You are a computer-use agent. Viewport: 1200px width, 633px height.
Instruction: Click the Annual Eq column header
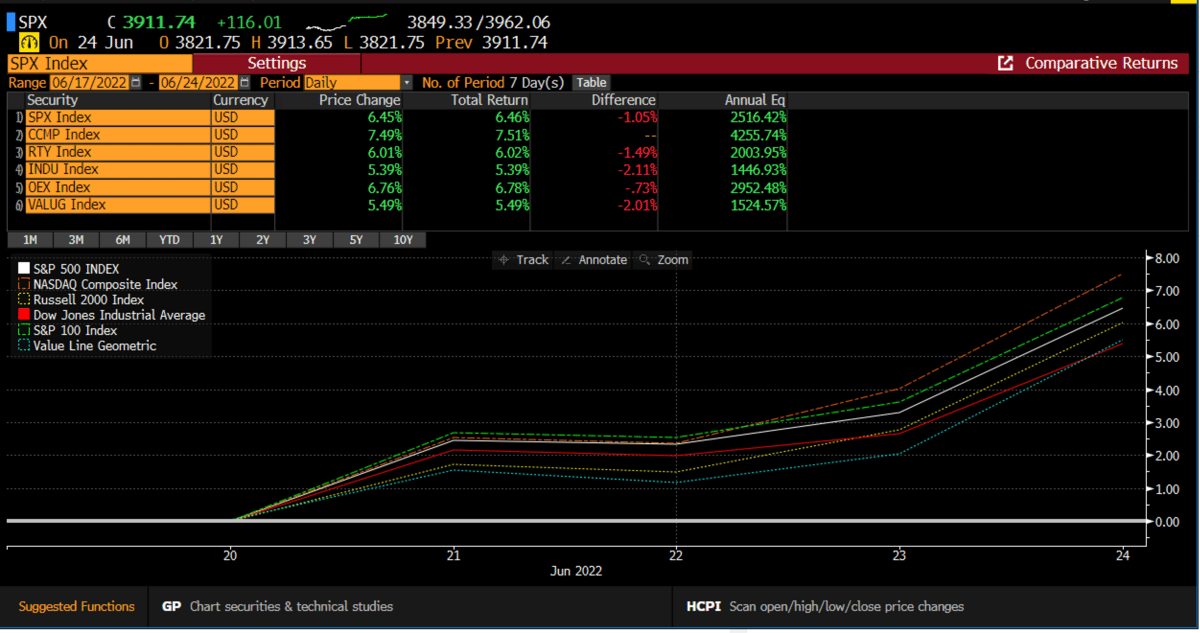(756, 100)
